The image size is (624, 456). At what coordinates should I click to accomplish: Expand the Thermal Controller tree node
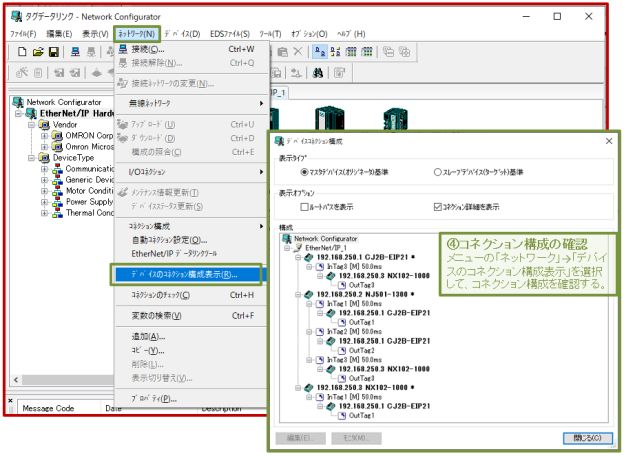44,213
